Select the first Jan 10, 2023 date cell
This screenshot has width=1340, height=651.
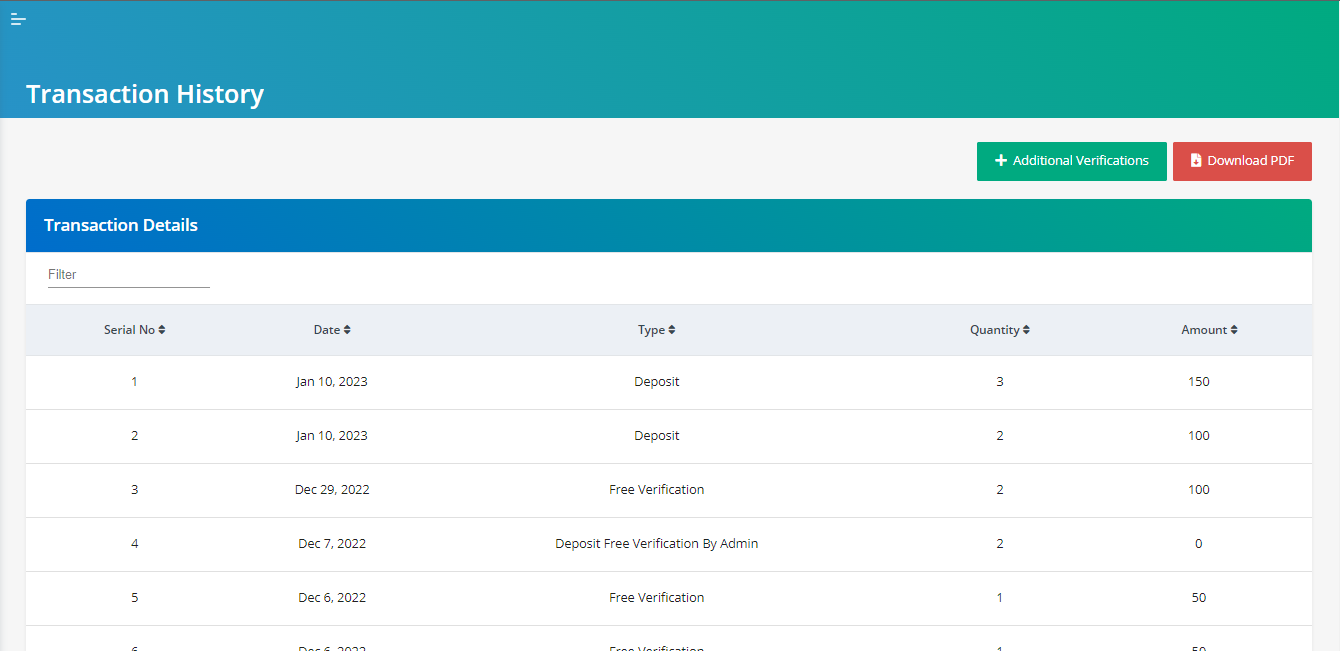[332, 382]
